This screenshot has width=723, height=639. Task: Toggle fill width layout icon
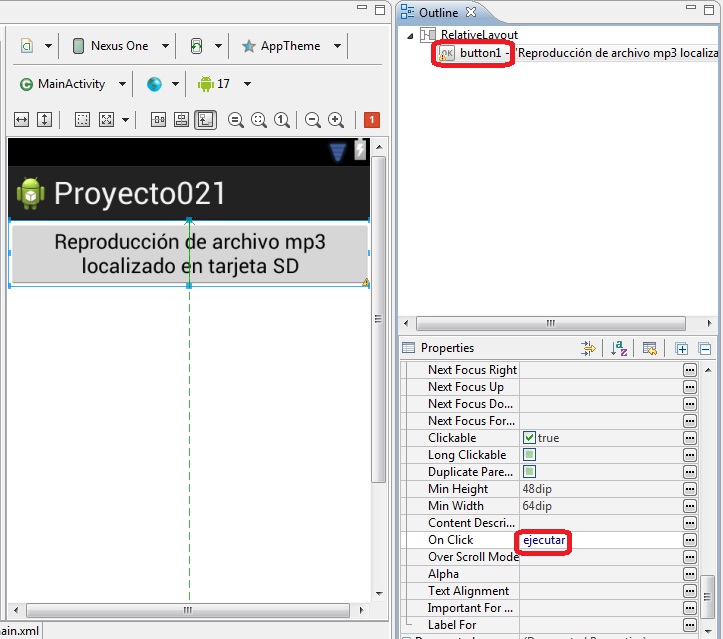click(21, 120)
